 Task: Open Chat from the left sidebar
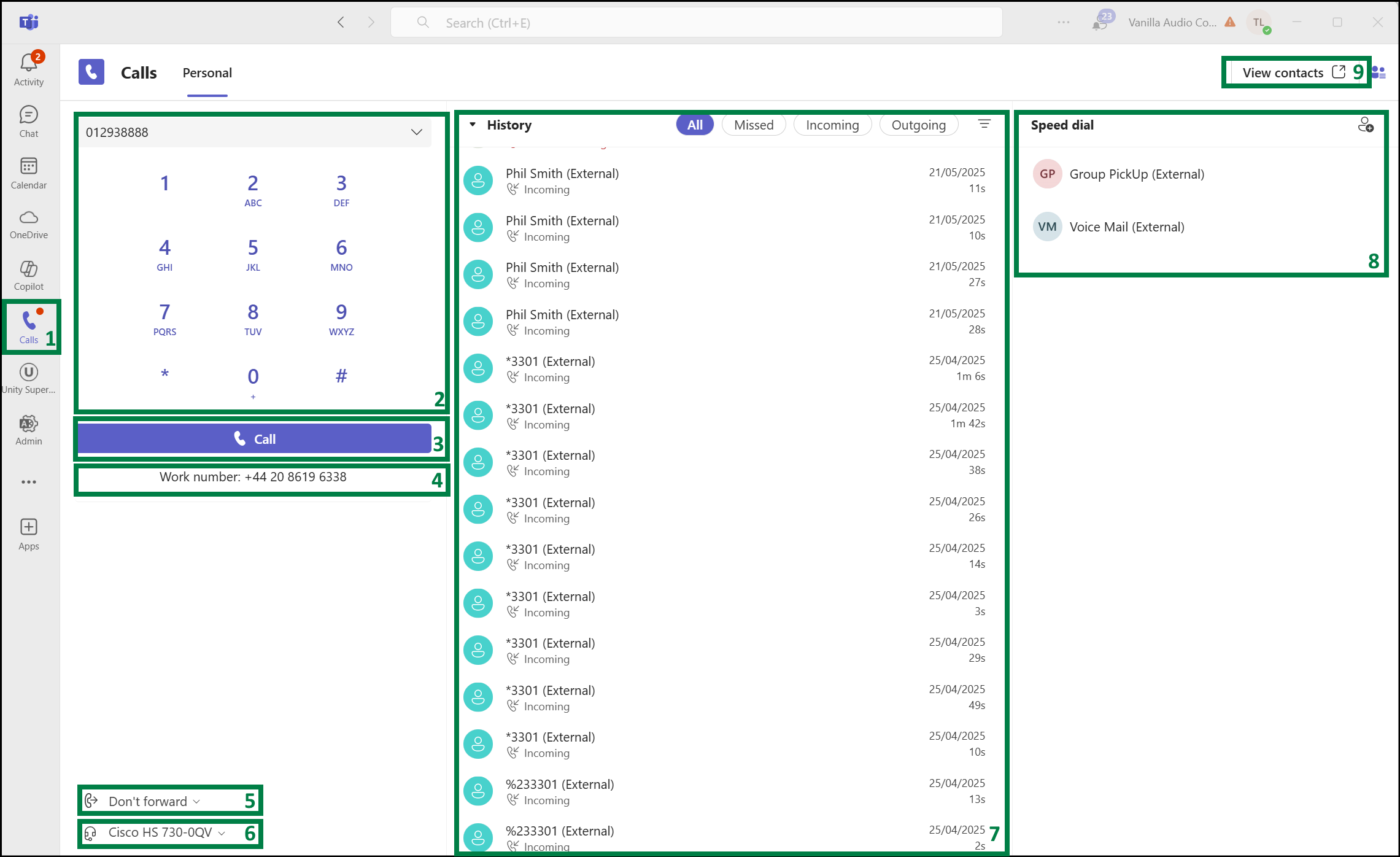(29, 122)
